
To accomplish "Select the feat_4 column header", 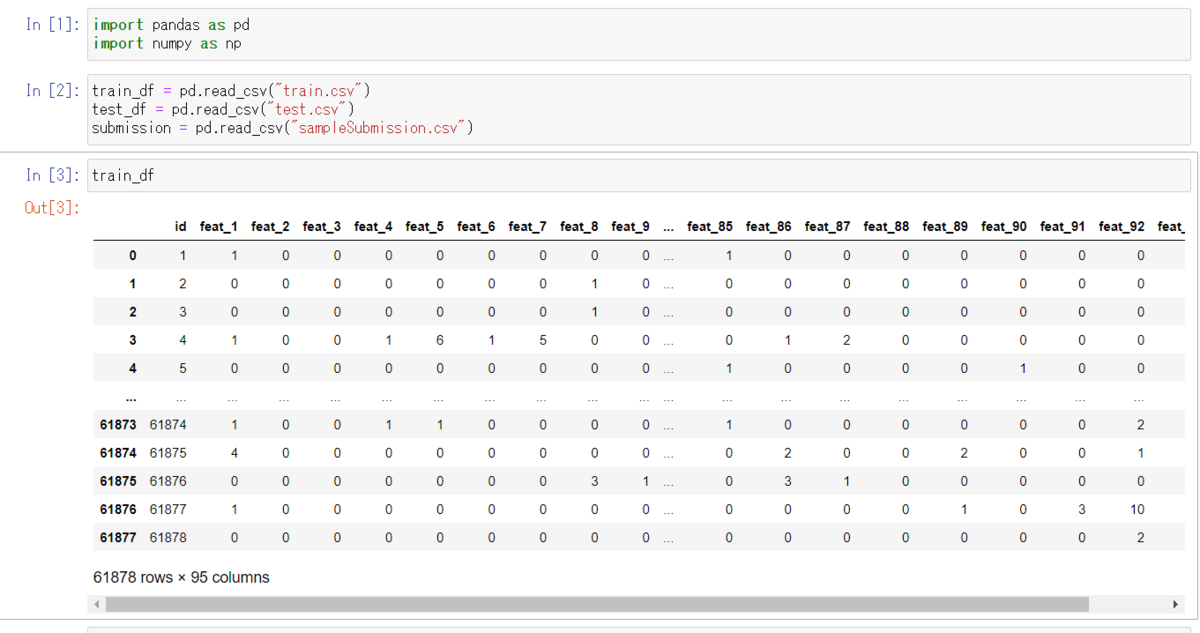I will pos(373,227).
